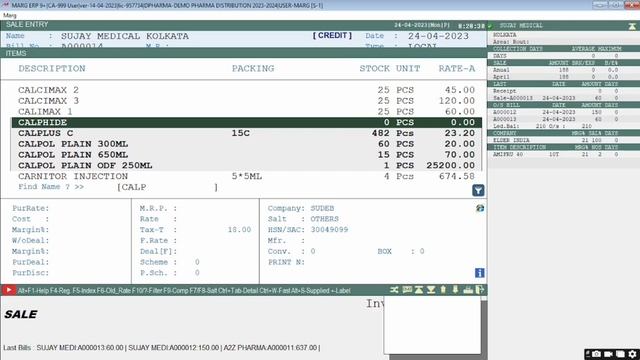Collapse the Sujay Medical side panel
Screen dimensions: 640x360
(632, 26)
